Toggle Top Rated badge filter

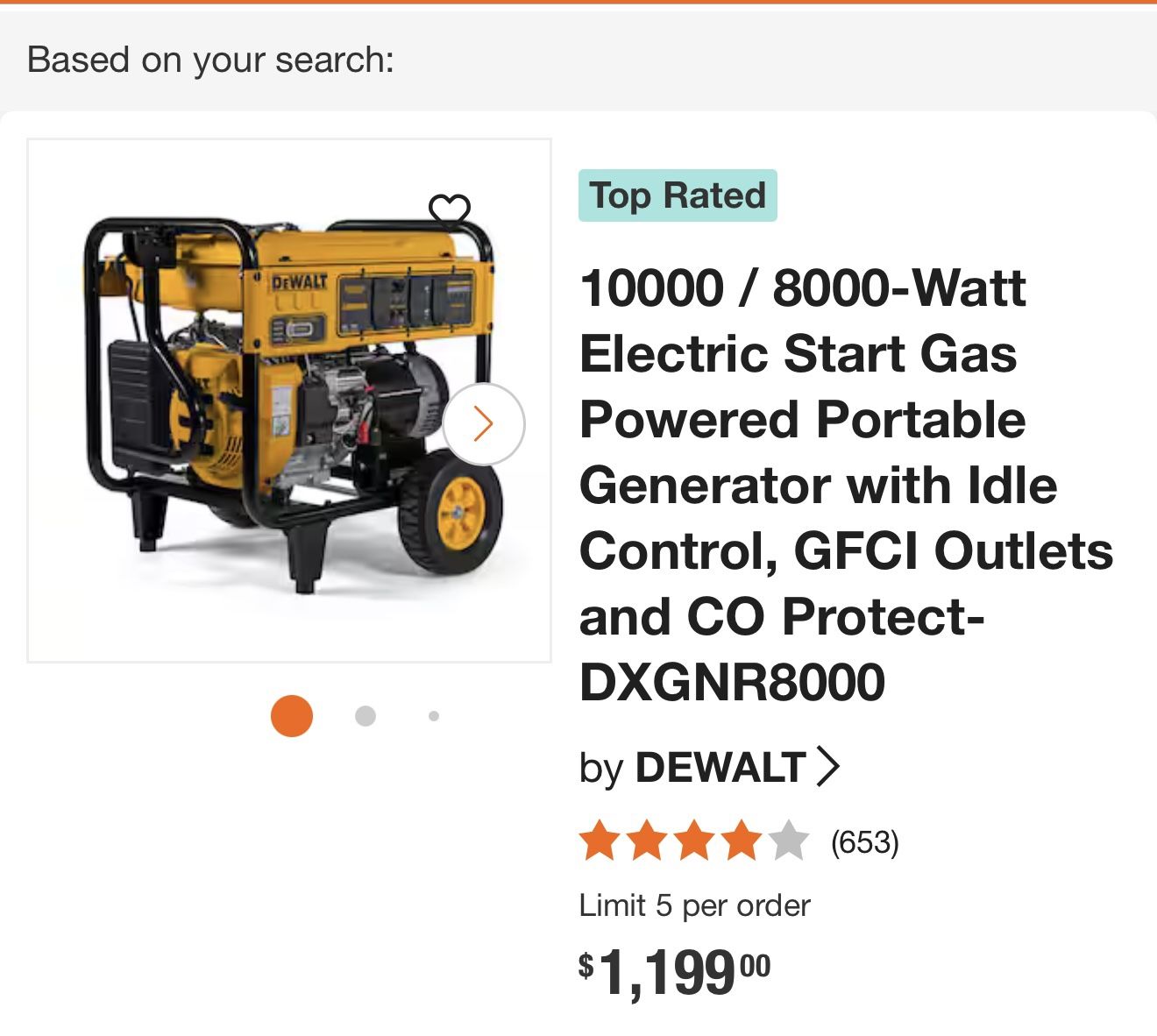679,195
